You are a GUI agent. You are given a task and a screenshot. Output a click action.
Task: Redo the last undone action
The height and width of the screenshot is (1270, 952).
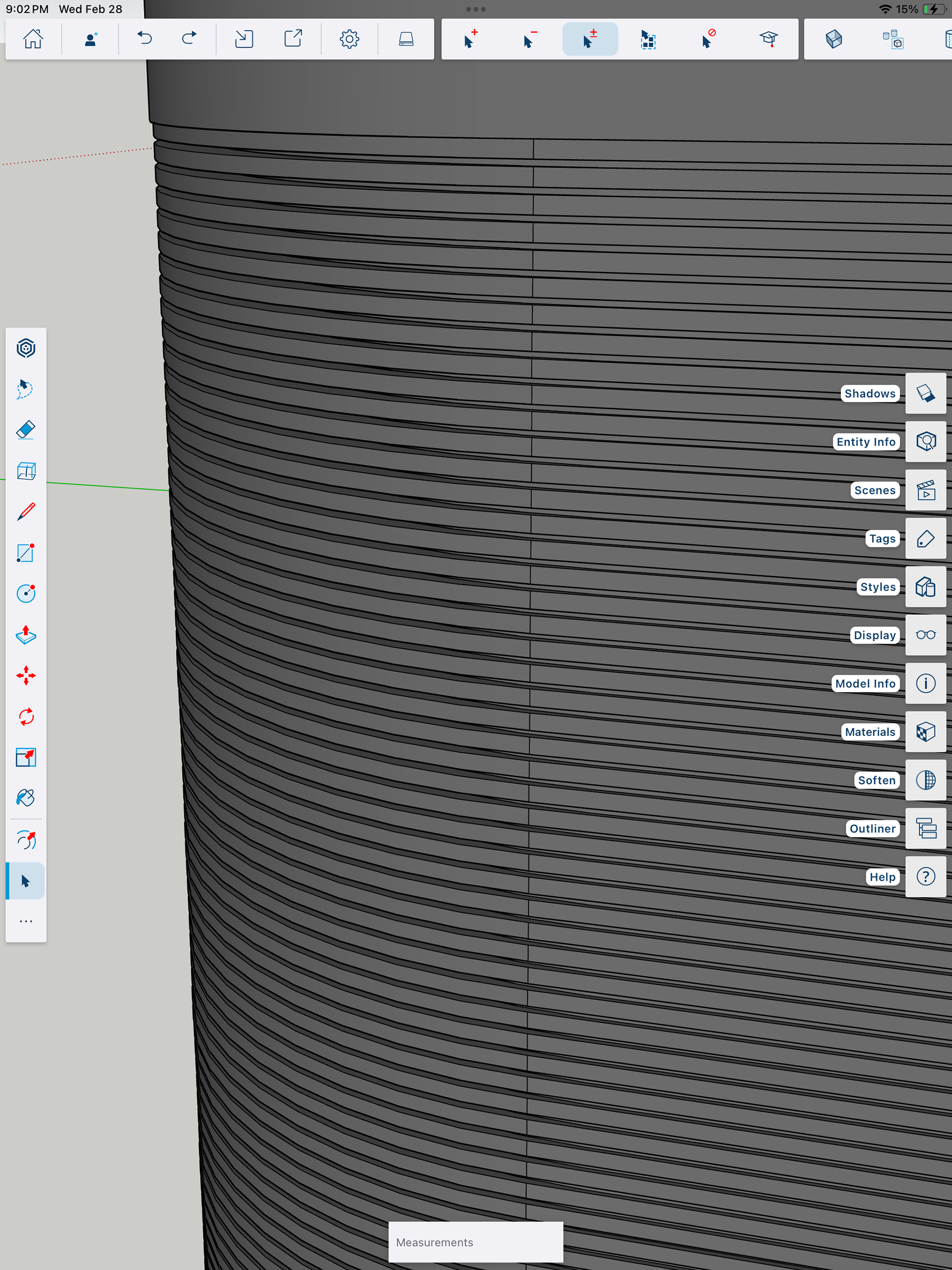click(189, 39)
